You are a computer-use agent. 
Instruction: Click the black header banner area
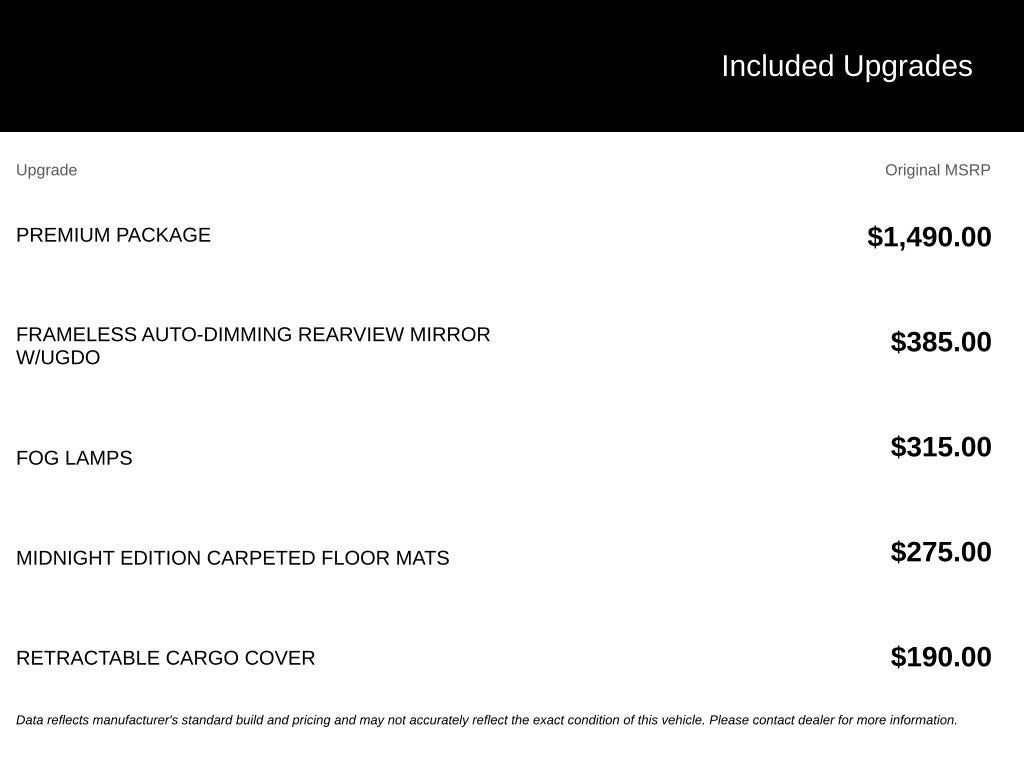coord(512,66)
